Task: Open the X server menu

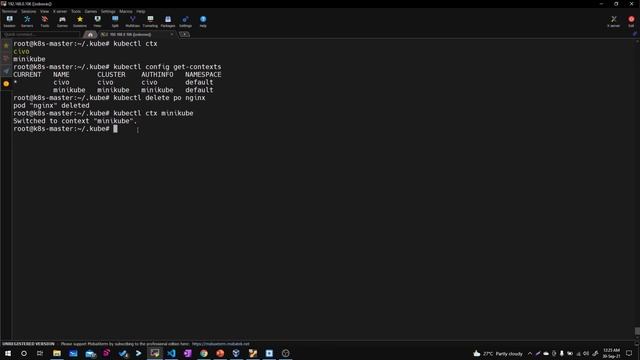Action: pos(60,11)
